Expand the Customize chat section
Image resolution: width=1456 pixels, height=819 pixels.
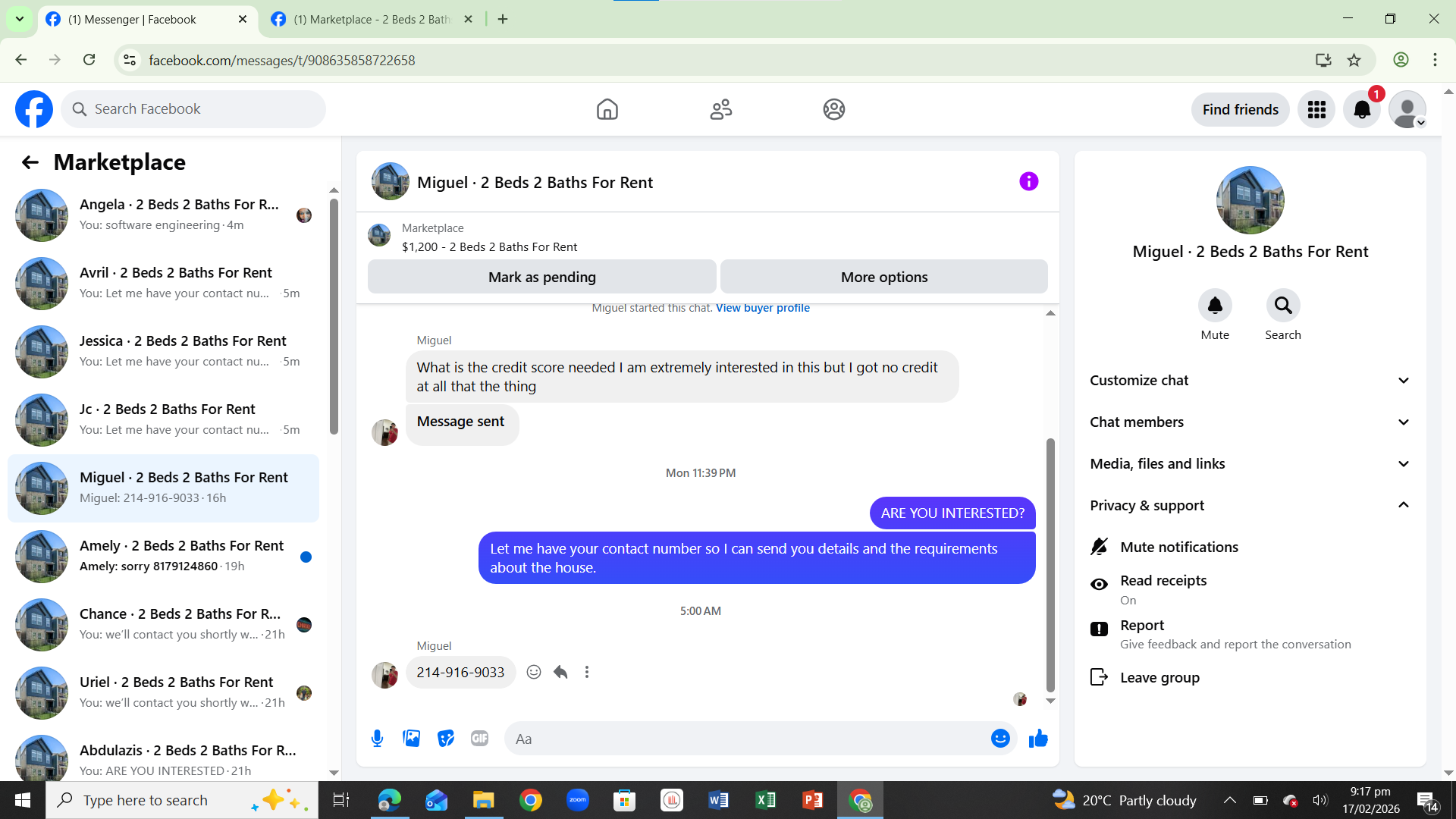[1250, 381]
